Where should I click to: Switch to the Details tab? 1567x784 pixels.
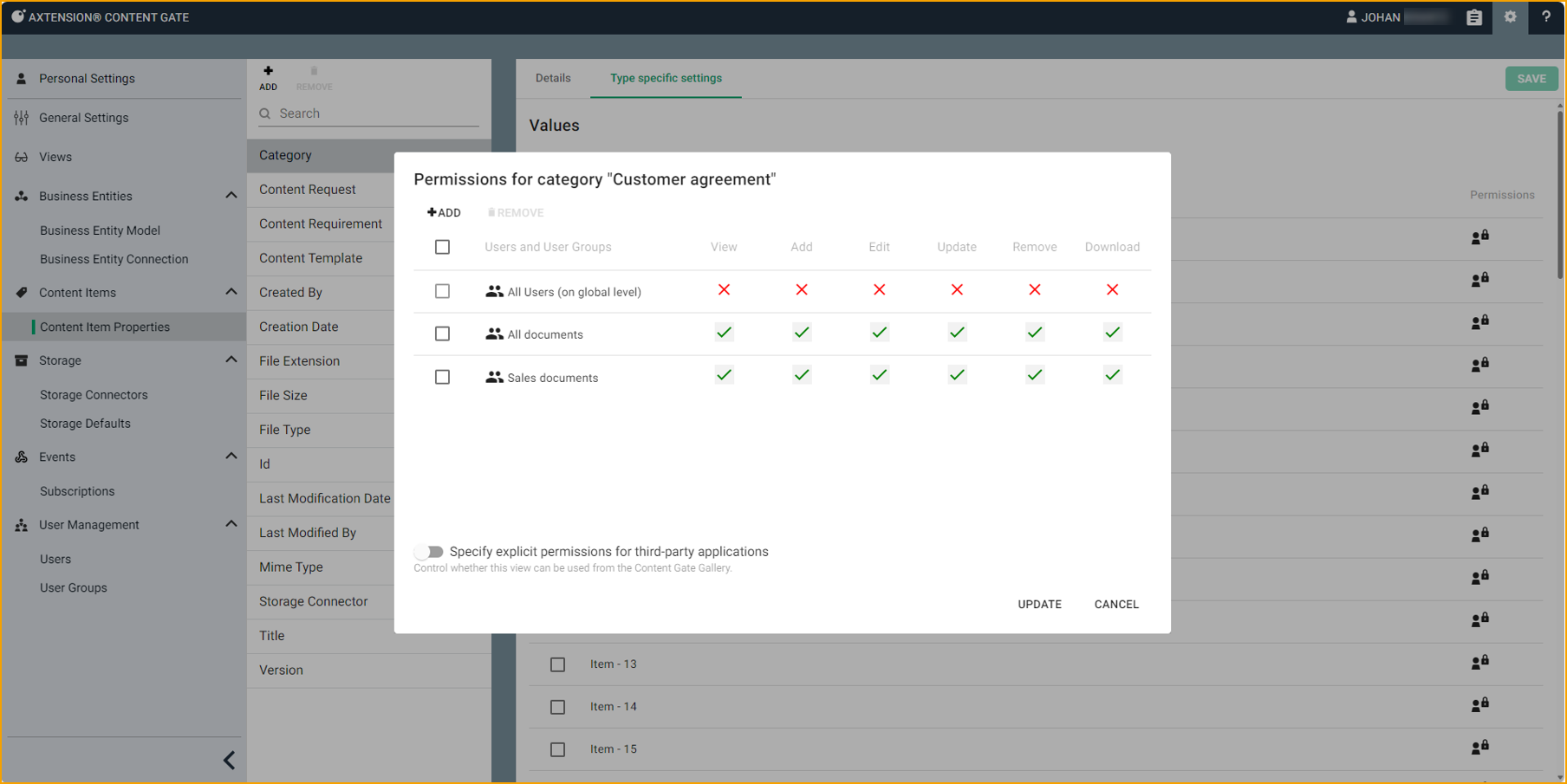(553, 79)
